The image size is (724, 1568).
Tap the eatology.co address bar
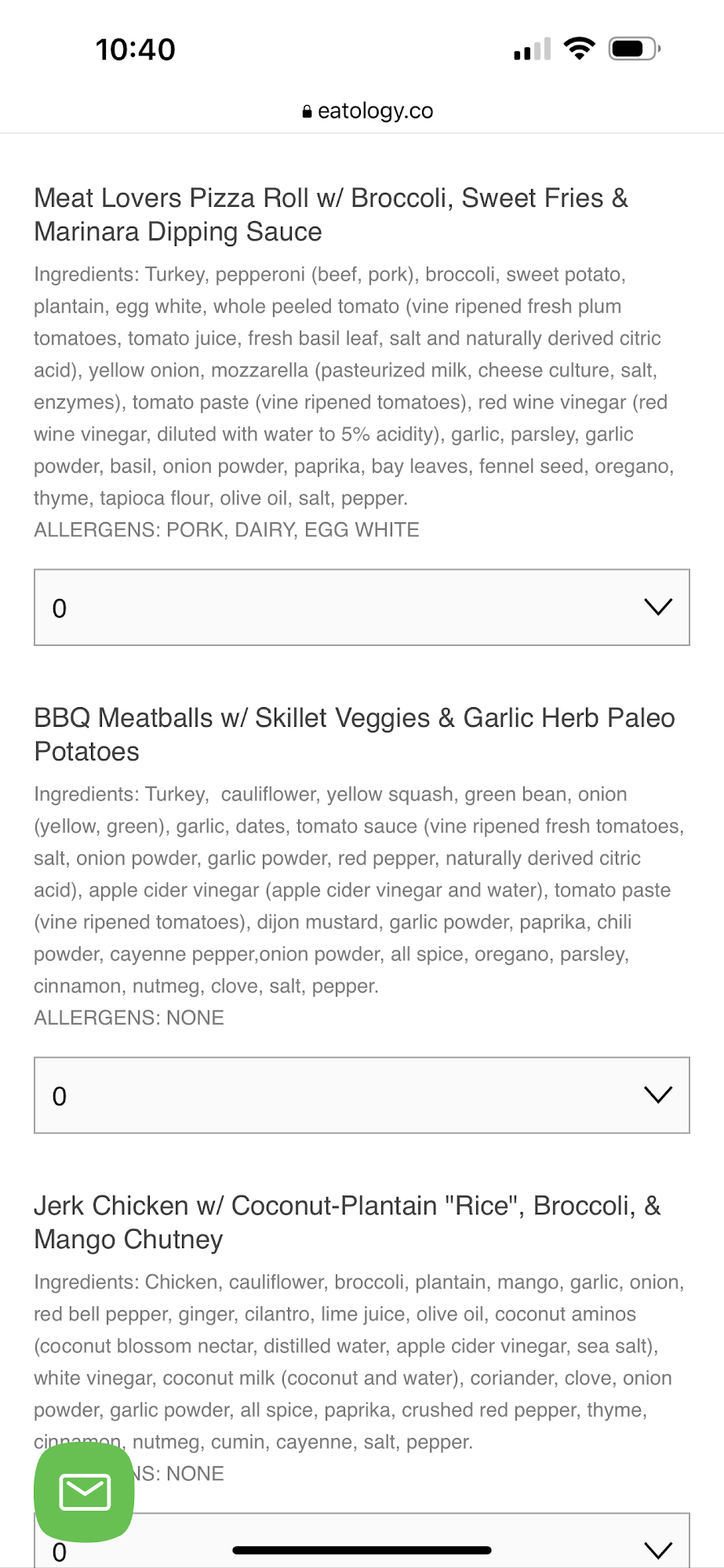coord(367,111)
